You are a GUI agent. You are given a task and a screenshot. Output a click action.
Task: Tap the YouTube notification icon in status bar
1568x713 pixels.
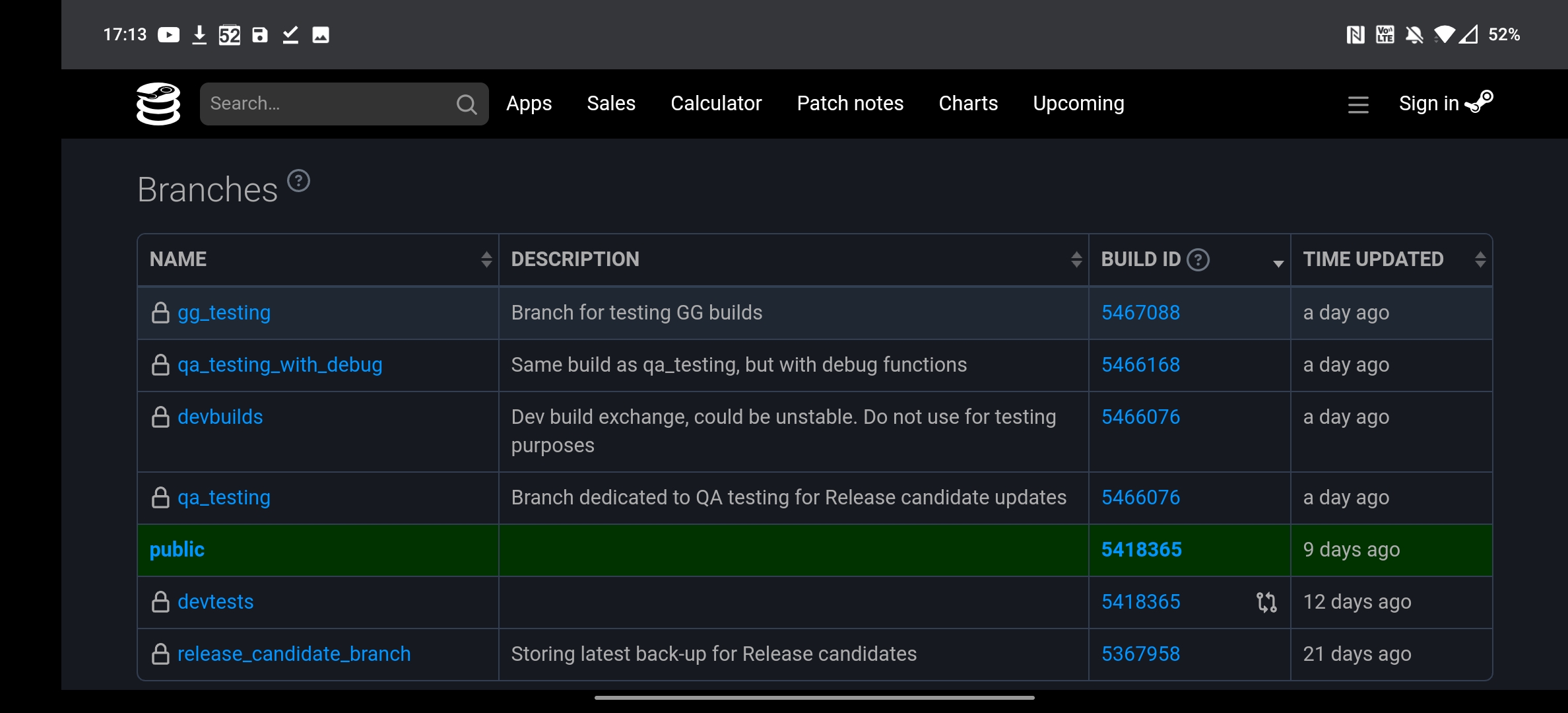[x=168, y=35]
